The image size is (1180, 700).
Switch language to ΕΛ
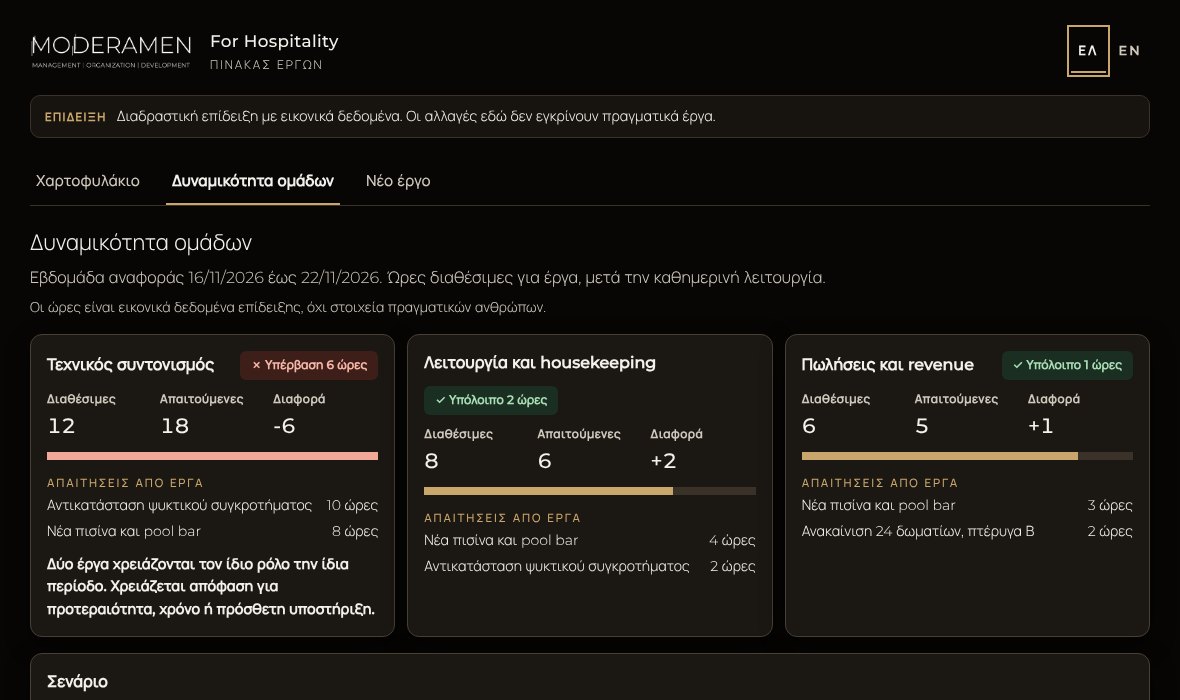tap(1087, 50)
